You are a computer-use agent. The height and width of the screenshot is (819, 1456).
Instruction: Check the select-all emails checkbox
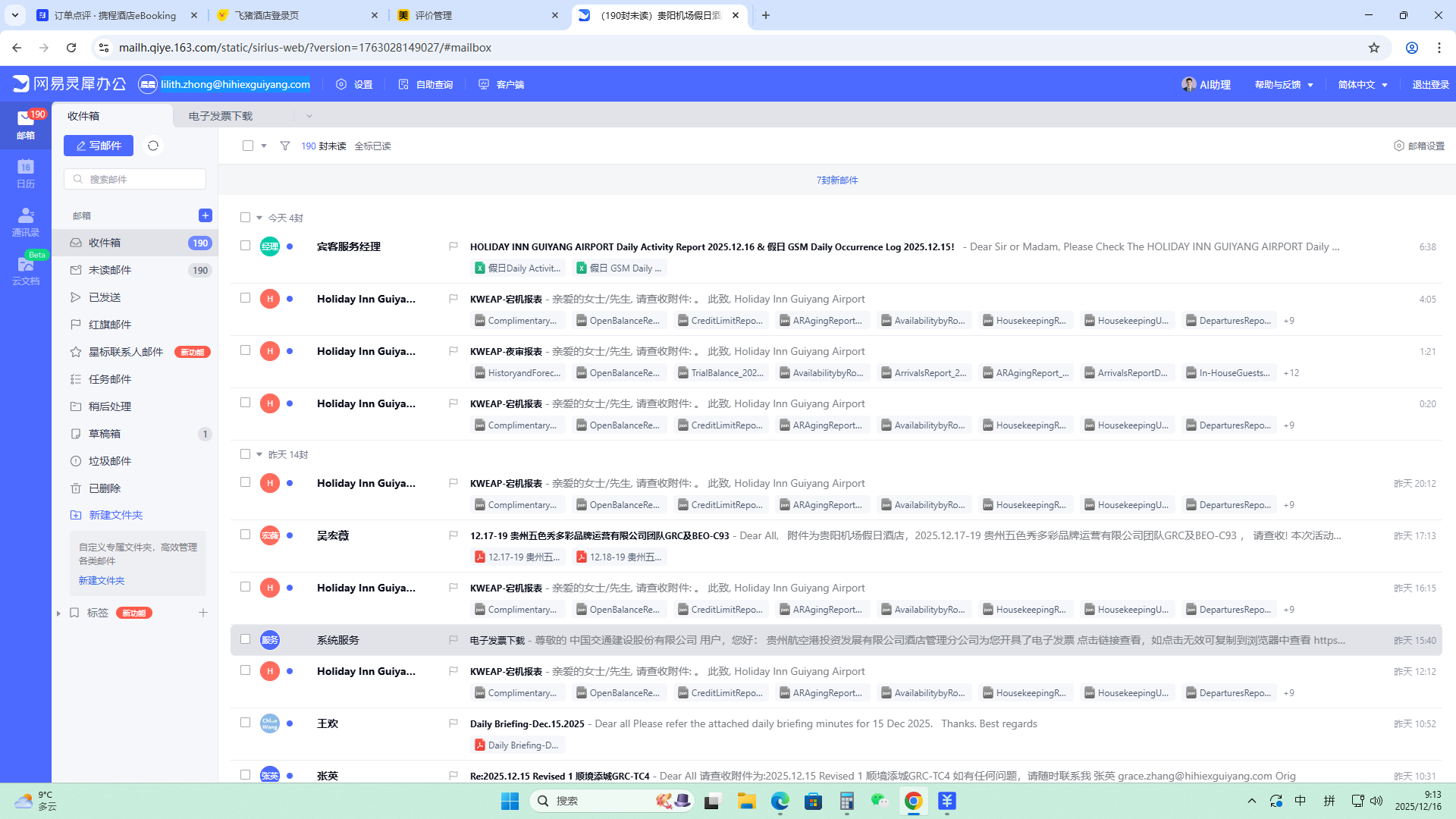248,146
